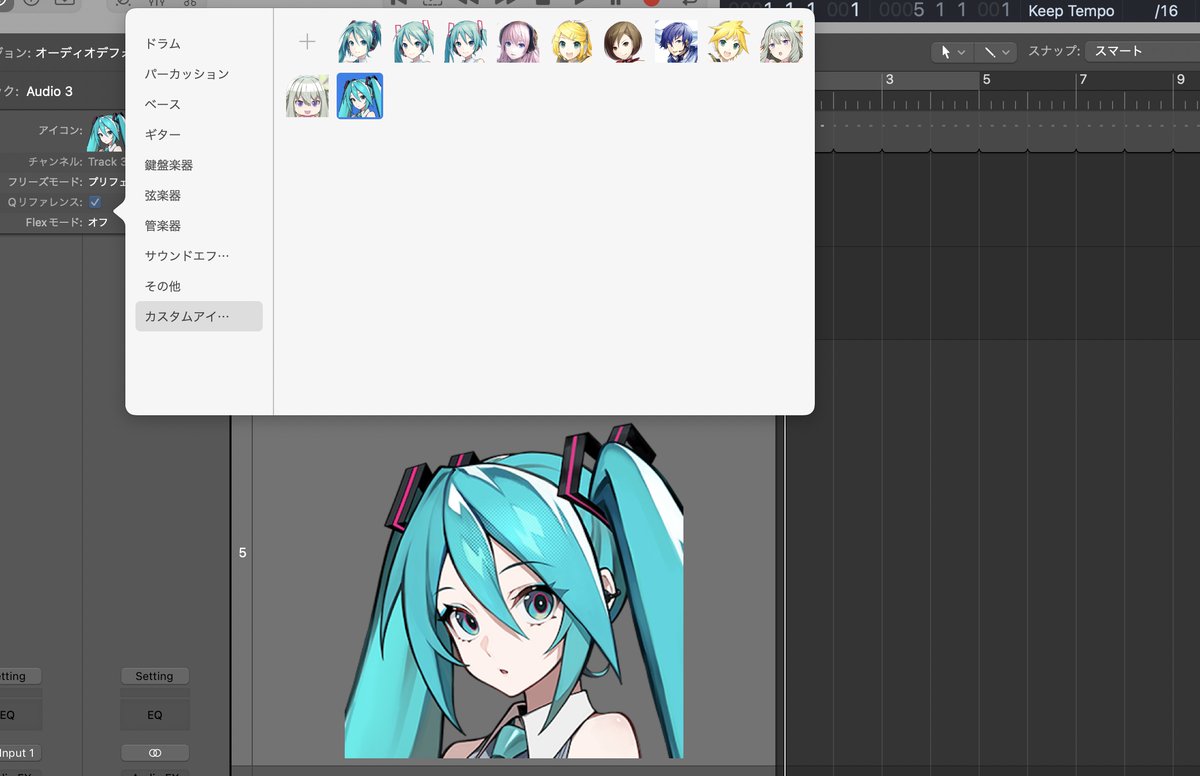
Task: Click the fully visible EQ thumbnail
Action: 155,715
